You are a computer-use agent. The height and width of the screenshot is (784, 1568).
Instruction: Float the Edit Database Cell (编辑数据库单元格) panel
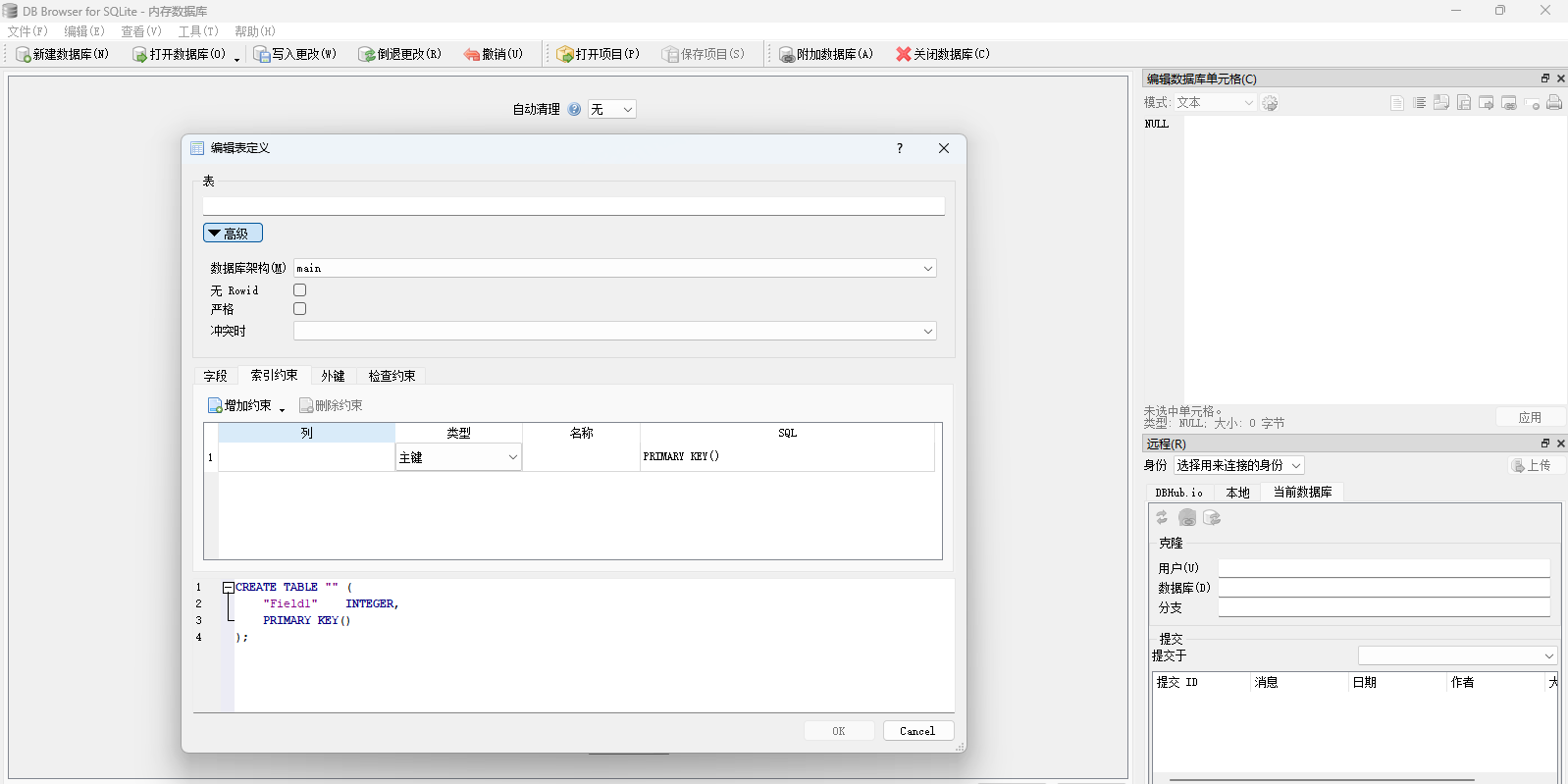point(1545,78)
